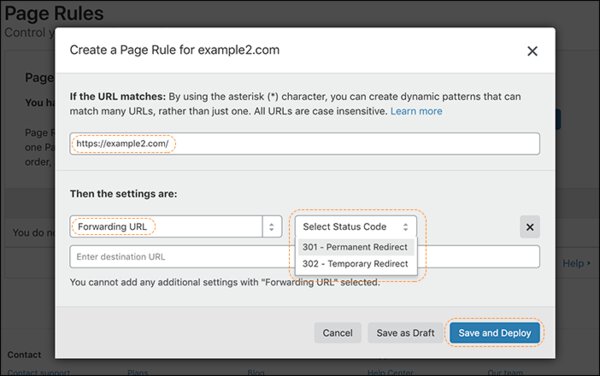Open the Help link in background page
The height and width of the screenshot is (376, 600).
click(576, 263)
